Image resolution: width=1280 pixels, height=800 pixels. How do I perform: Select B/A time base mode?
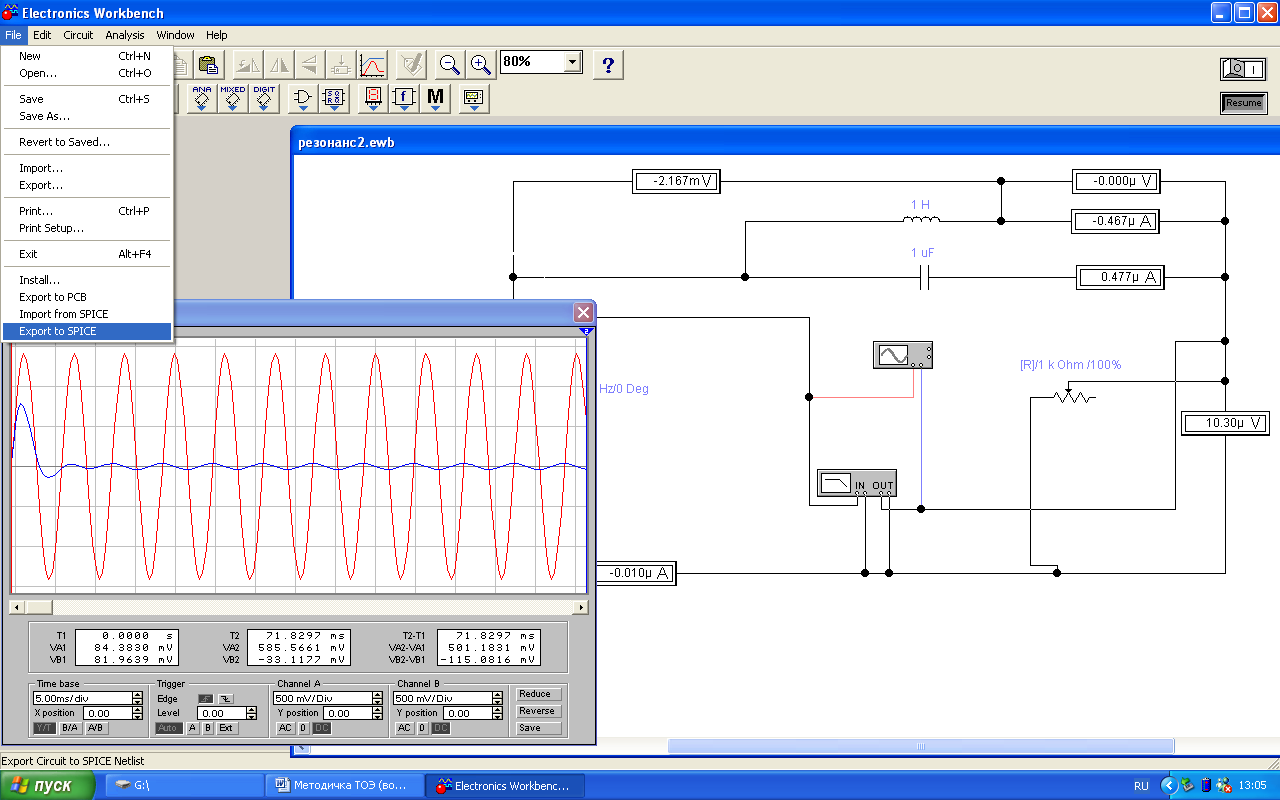click(70, 728)
